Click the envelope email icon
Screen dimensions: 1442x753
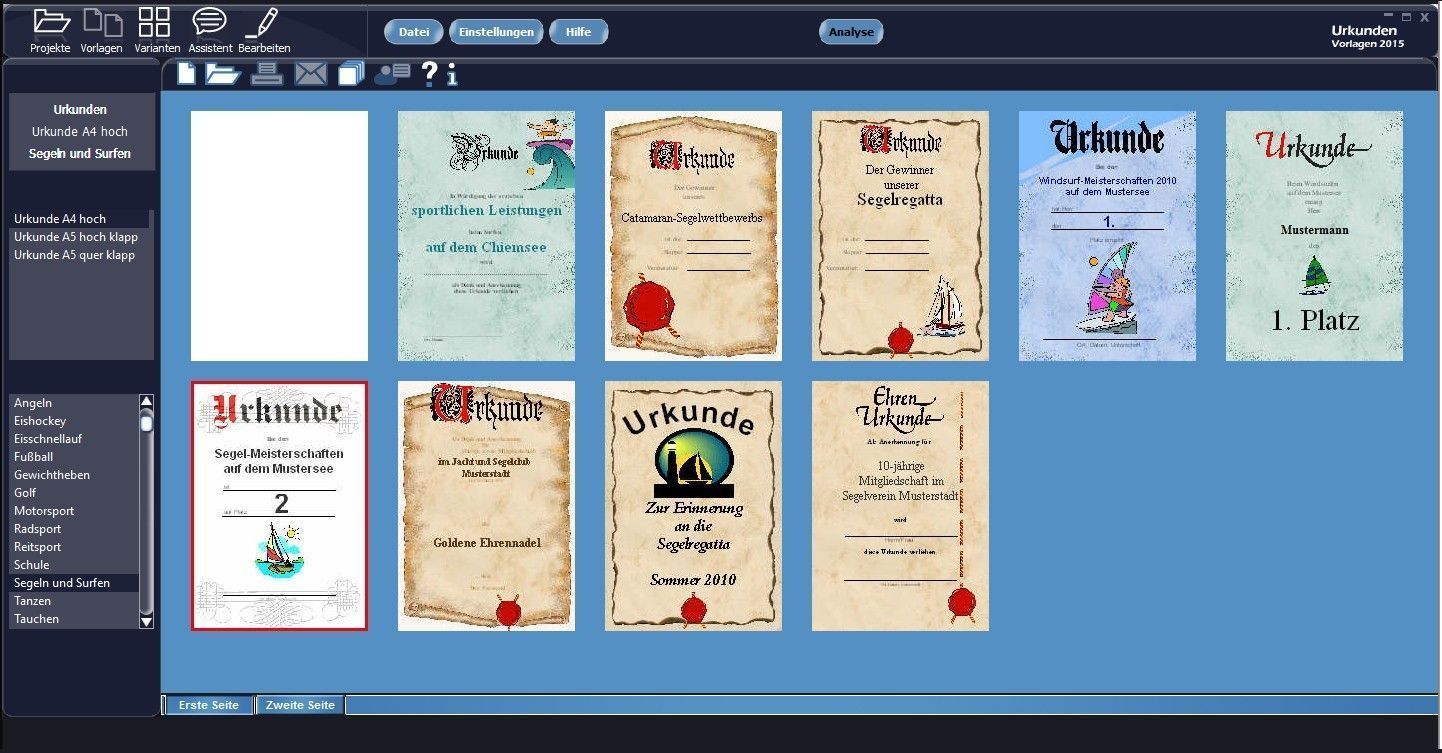point(310,74)
